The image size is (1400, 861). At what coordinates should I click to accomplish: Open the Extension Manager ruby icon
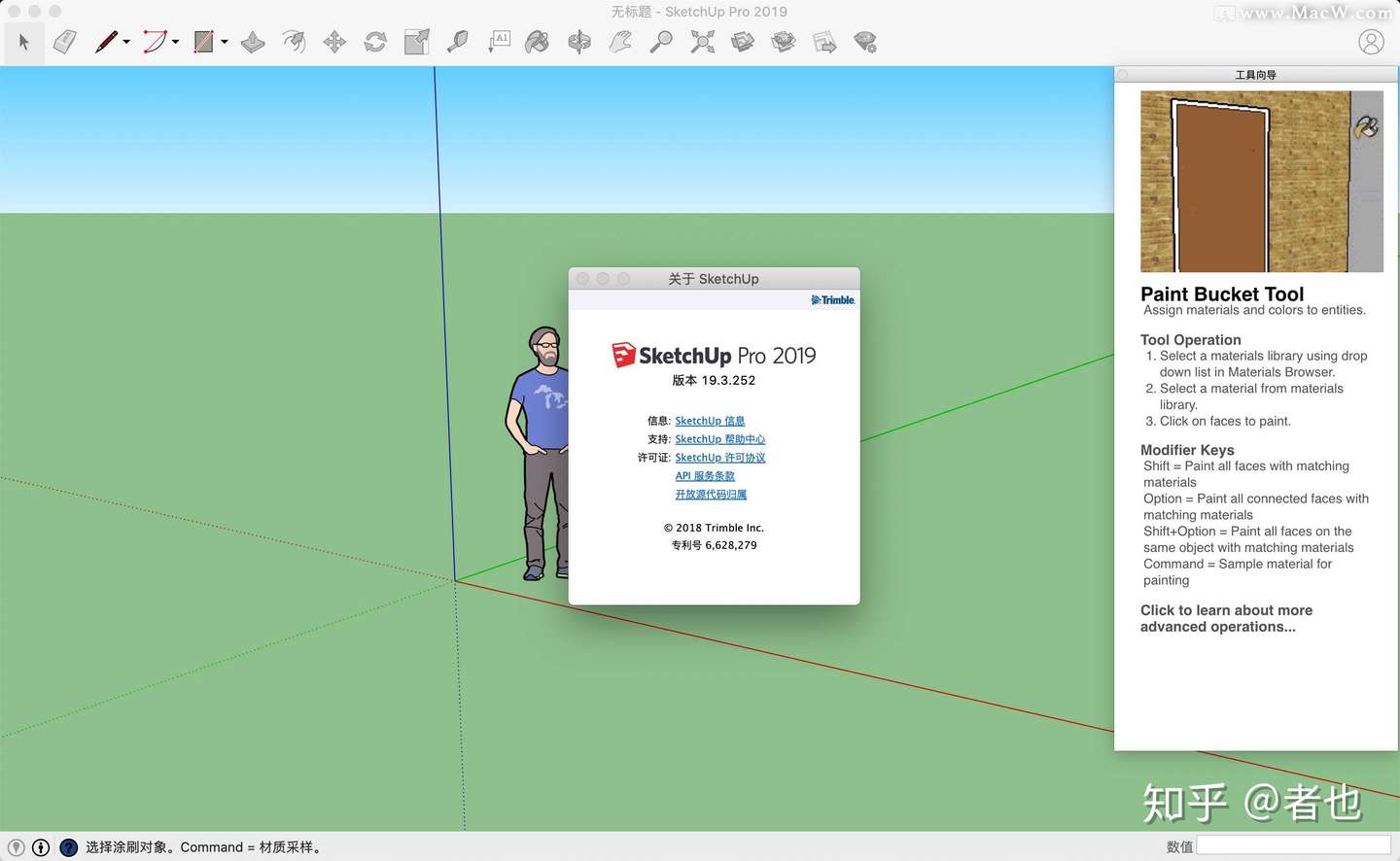click(x=865, y=42)
